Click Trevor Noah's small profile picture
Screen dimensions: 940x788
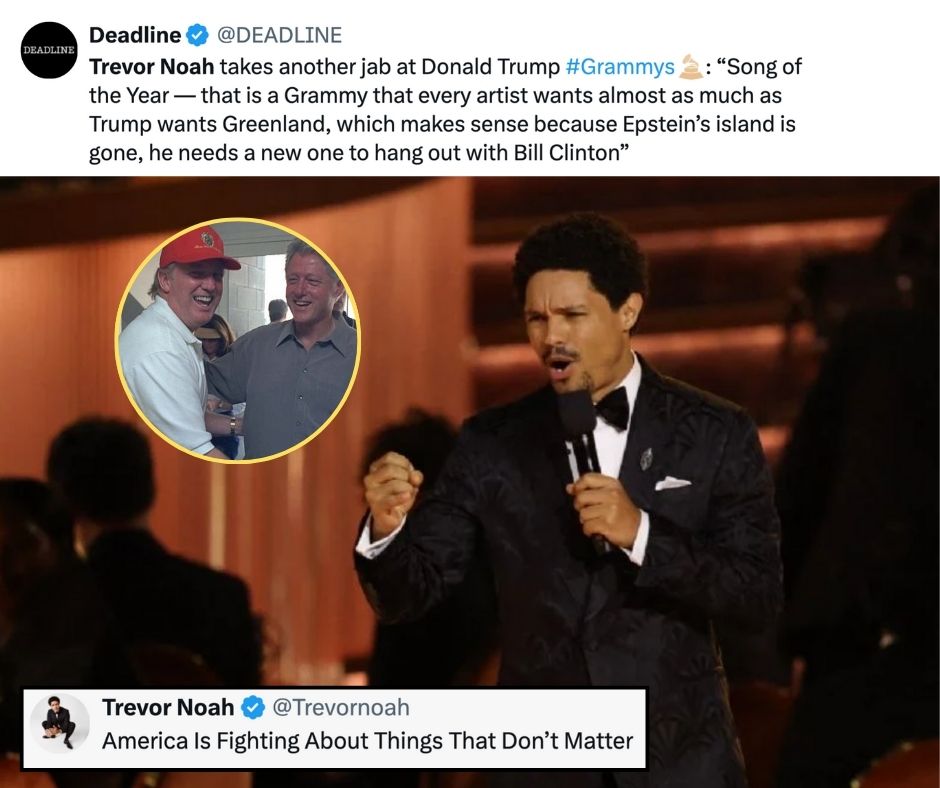59,723
